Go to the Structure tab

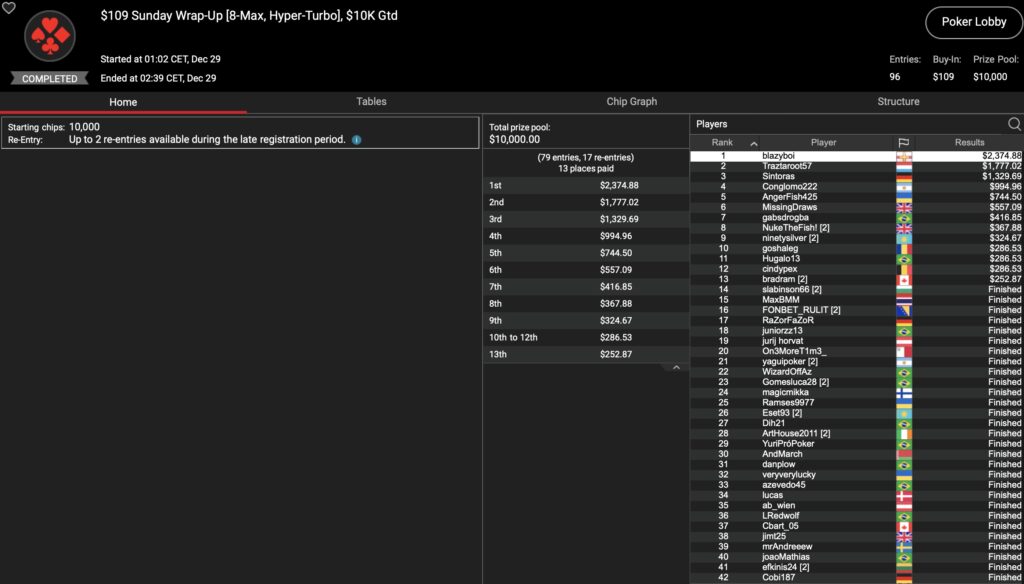click(898, 102)
